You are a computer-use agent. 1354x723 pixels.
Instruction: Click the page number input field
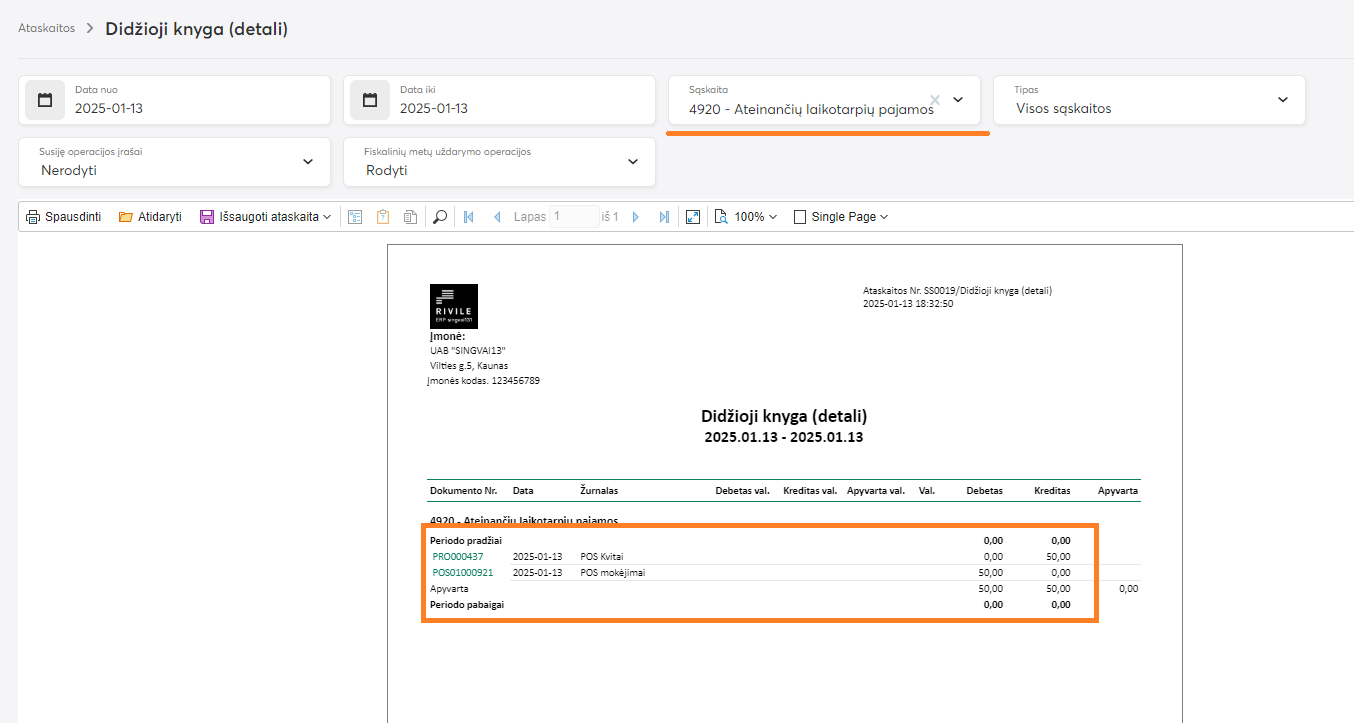[574, 217]
